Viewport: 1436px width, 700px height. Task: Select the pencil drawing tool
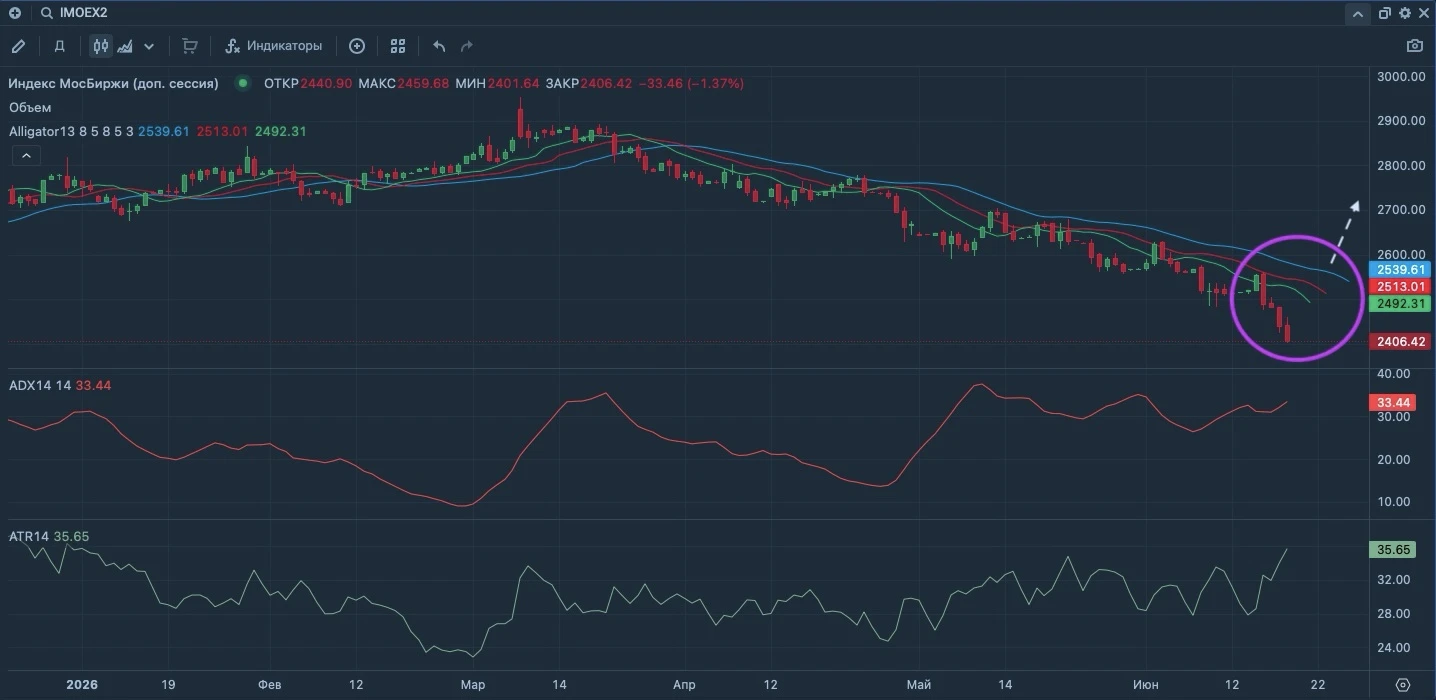pos(18,46)
